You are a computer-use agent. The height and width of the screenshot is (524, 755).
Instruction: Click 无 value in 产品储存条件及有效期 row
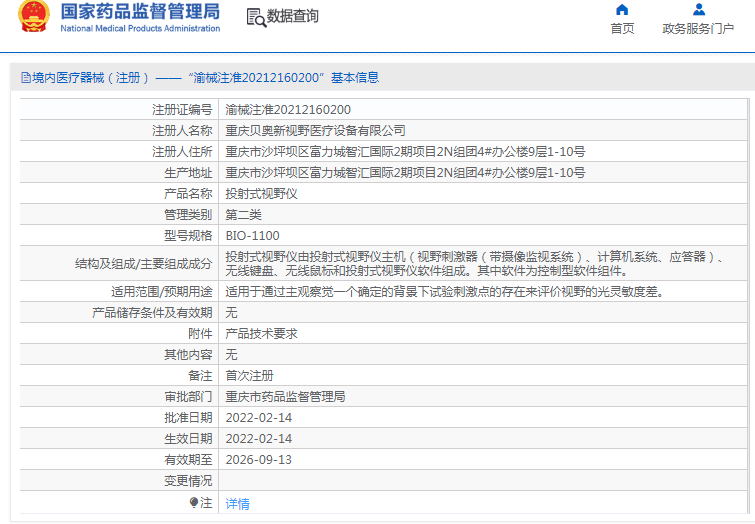click(232, 313)
